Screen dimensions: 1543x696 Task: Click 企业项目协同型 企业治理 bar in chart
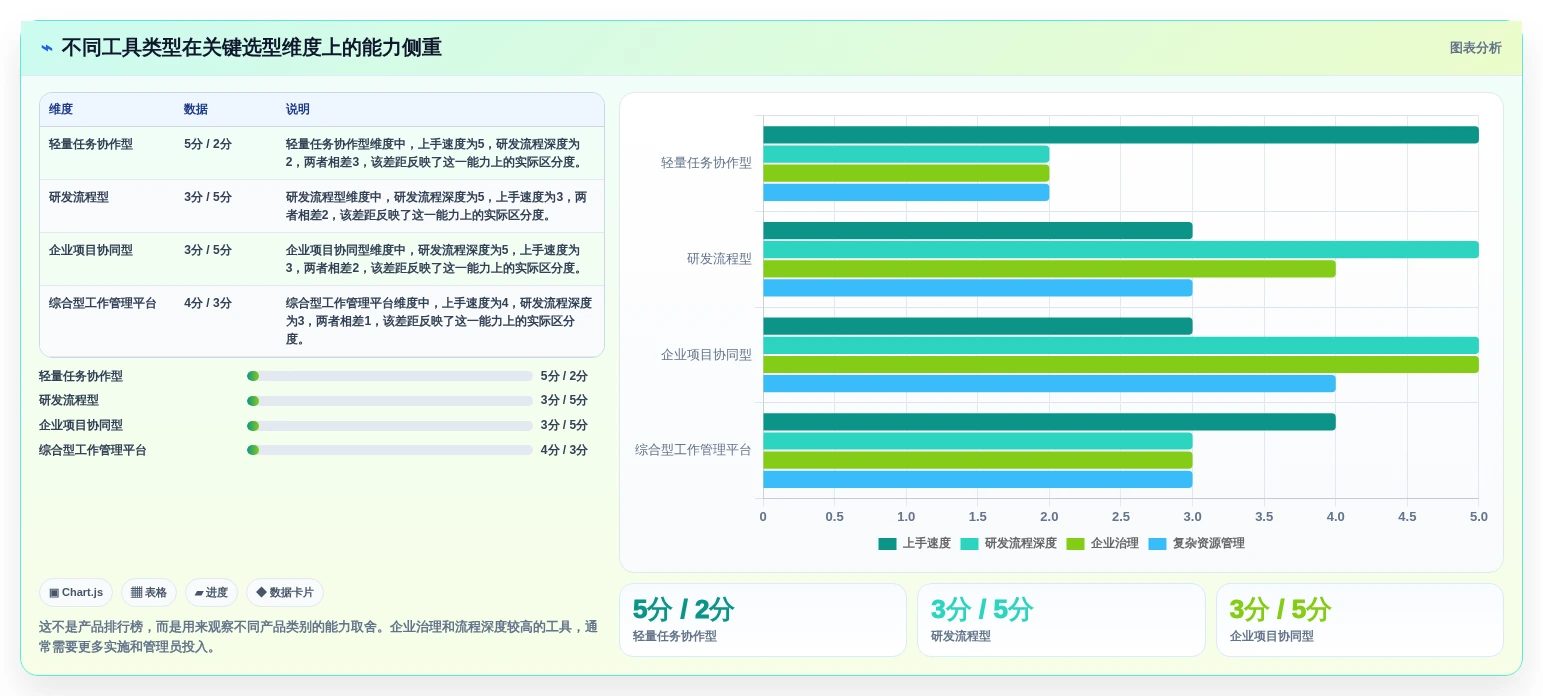point(1121,365)
